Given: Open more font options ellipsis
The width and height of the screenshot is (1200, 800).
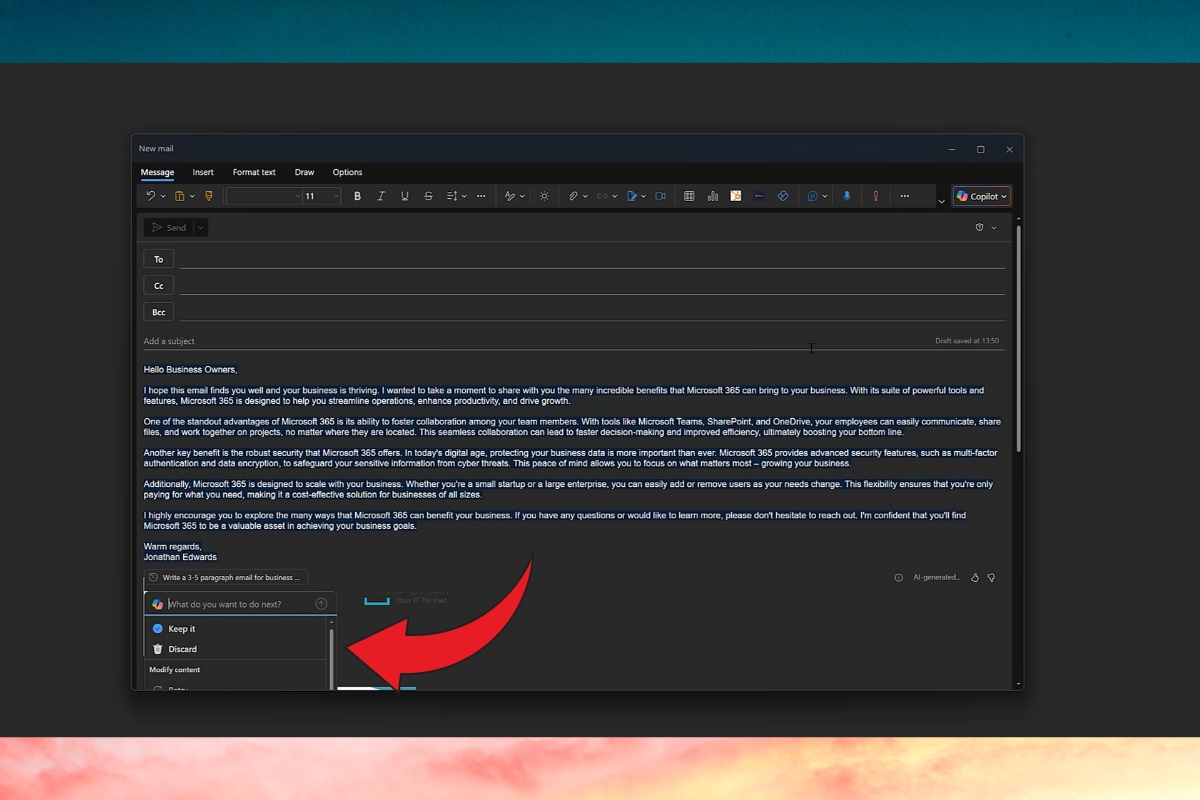Looking at the screenshot, I should (x=481, y=196).
